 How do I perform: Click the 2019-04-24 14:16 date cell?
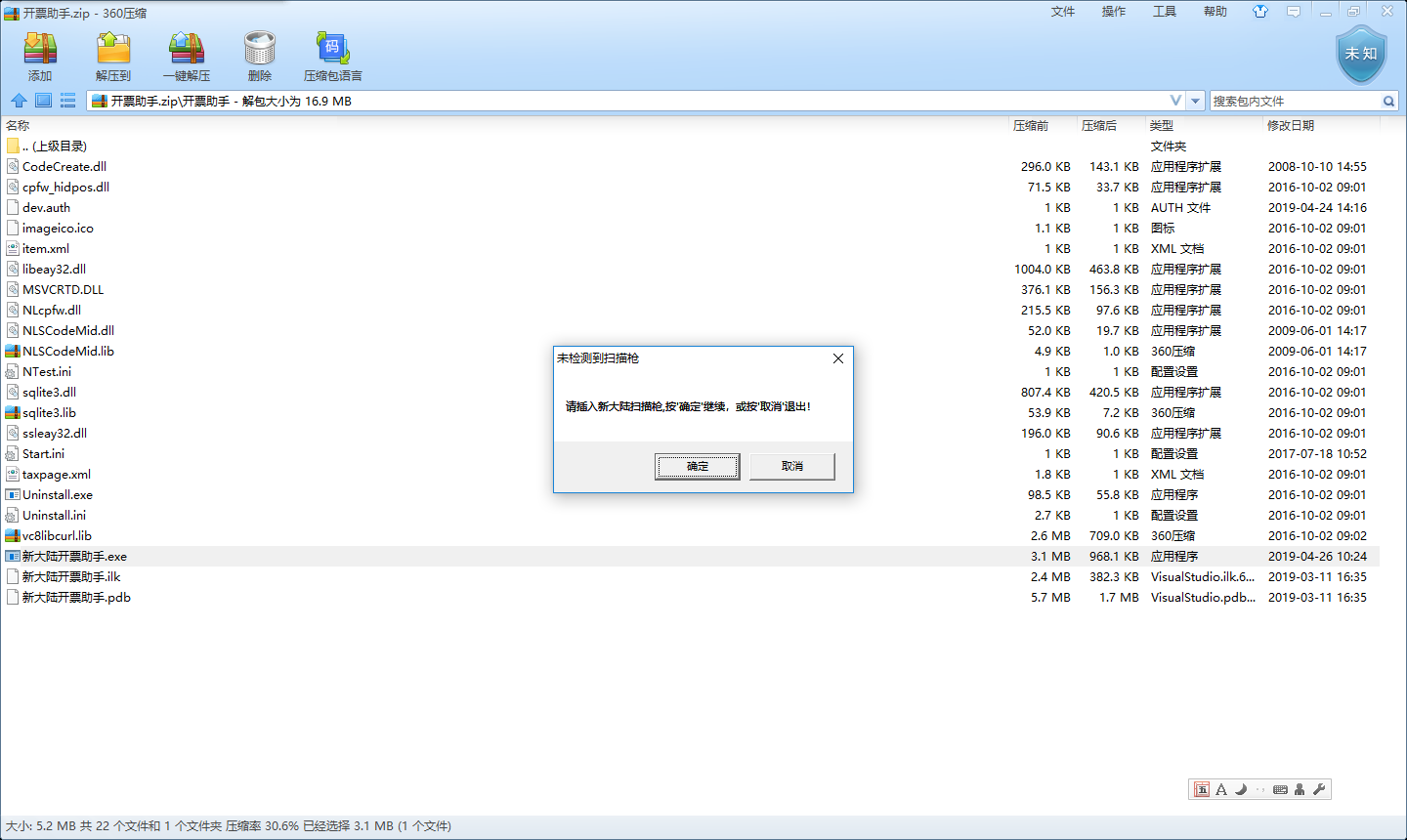pos(1317,207)
